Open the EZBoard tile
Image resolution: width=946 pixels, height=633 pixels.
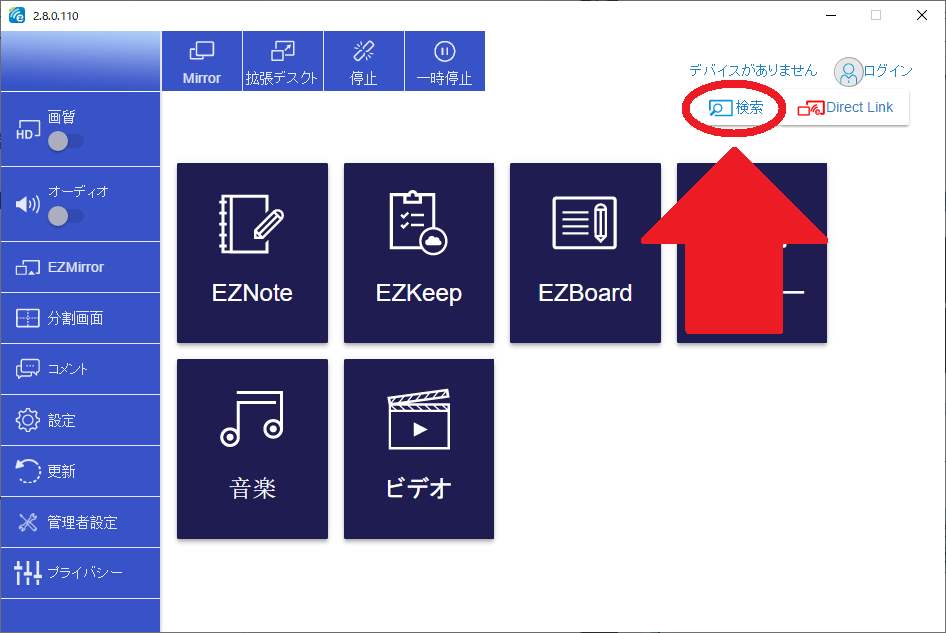coord(585,252)
